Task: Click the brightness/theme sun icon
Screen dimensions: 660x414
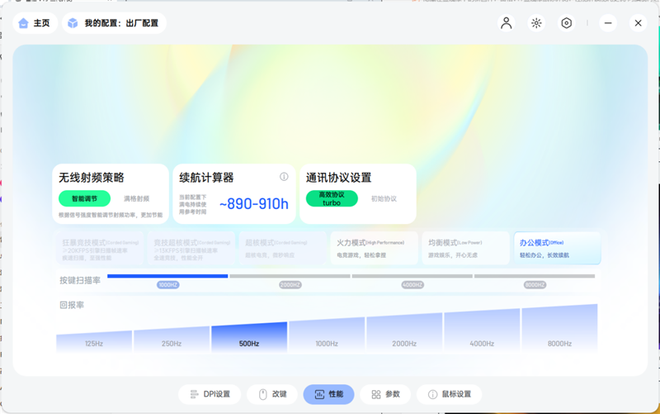Action: (x=536, y=23)
